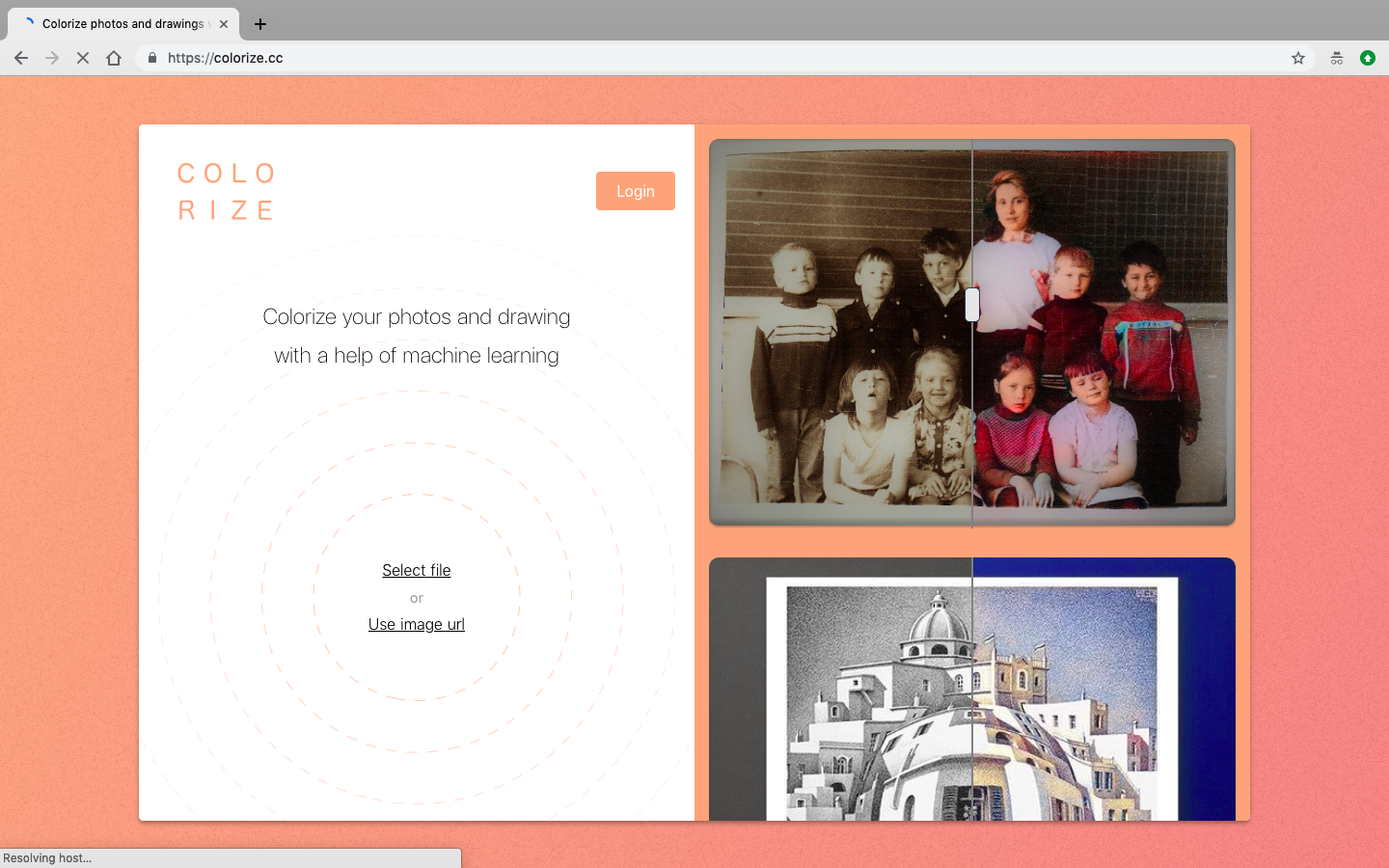
Task: Open the Select file link
Action: [416, 570]
